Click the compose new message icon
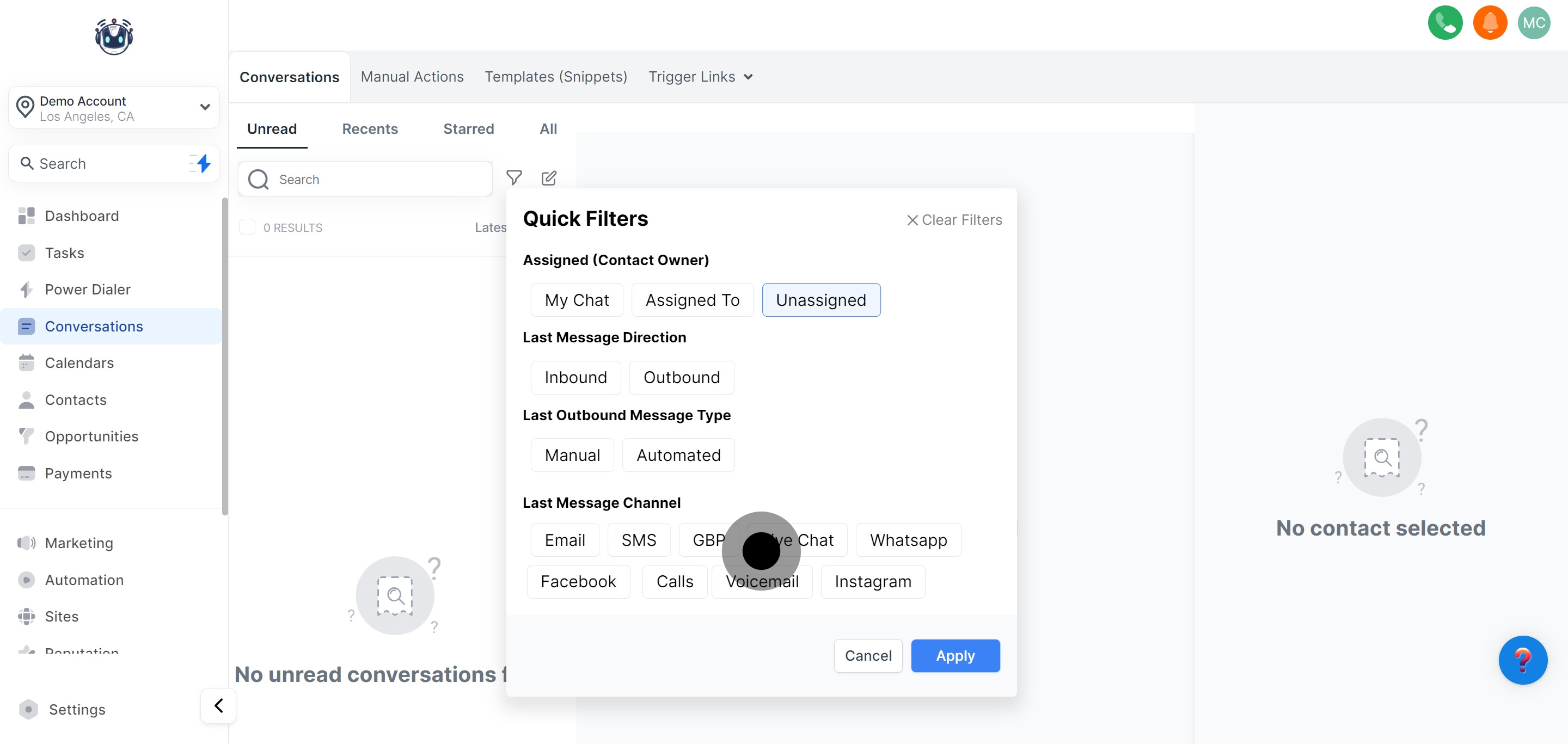The width and height of the screenshot is (1568, 744). pyautogui.click(x=548, y=177)
